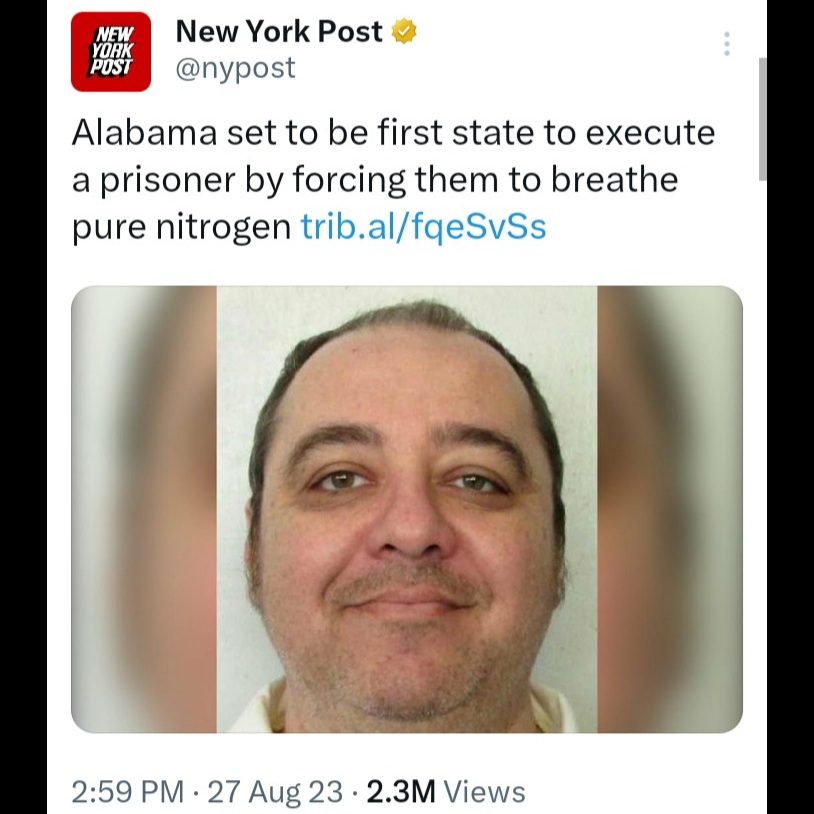814x814 pixels.
Task: Open the New York Post profile avatar
Action: 111,51
